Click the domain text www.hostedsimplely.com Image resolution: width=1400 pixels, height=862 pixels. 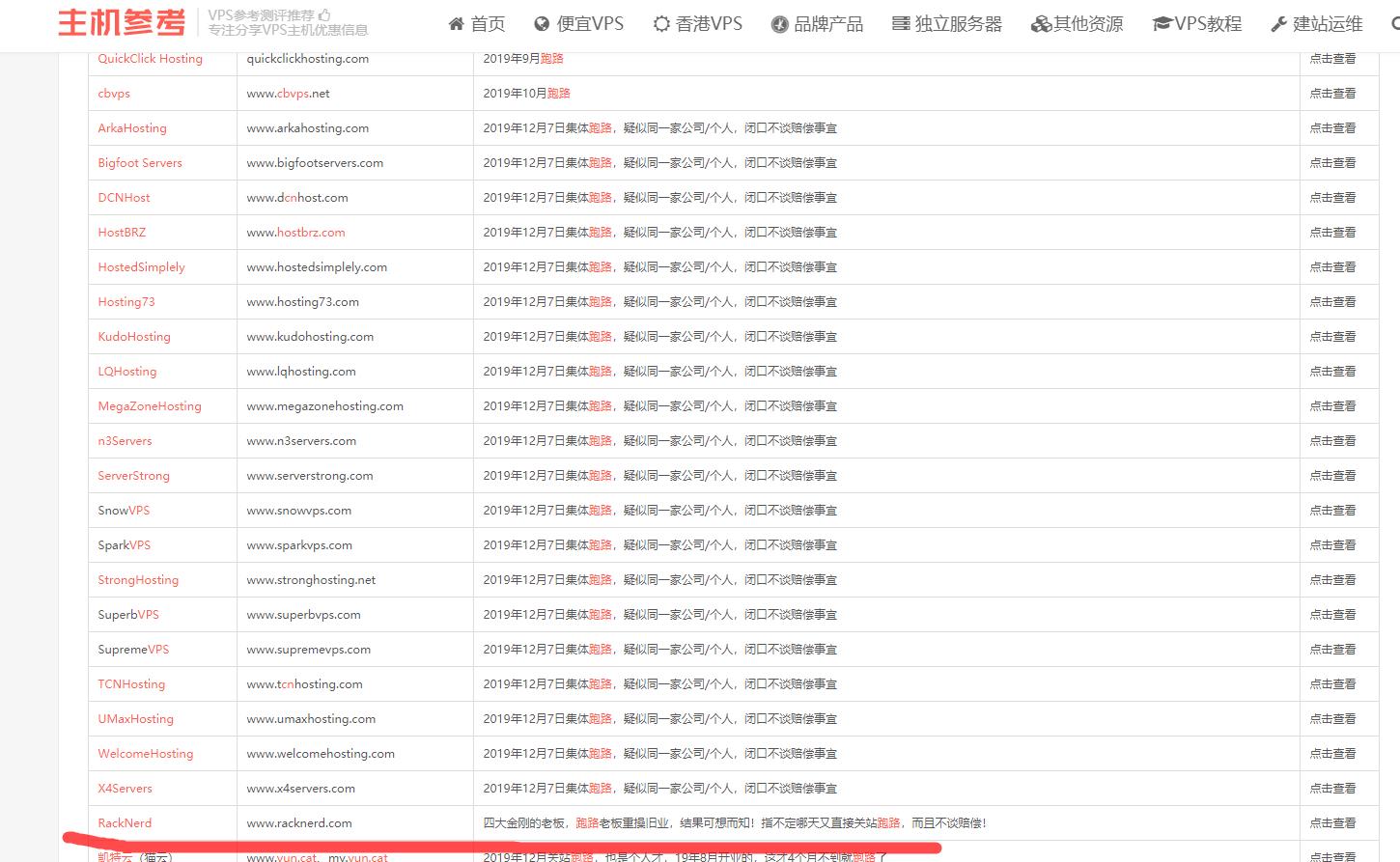tap(317, 267)
